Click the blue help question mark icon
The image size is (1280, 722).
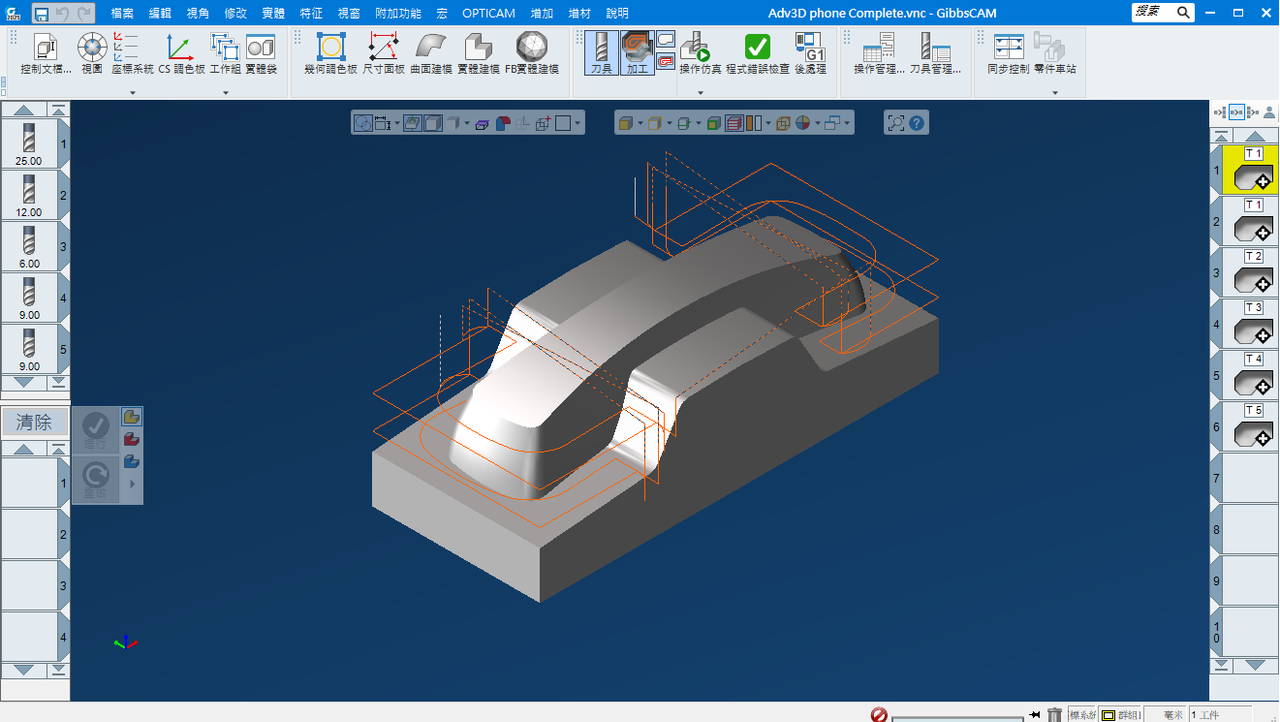click(916, 123)
